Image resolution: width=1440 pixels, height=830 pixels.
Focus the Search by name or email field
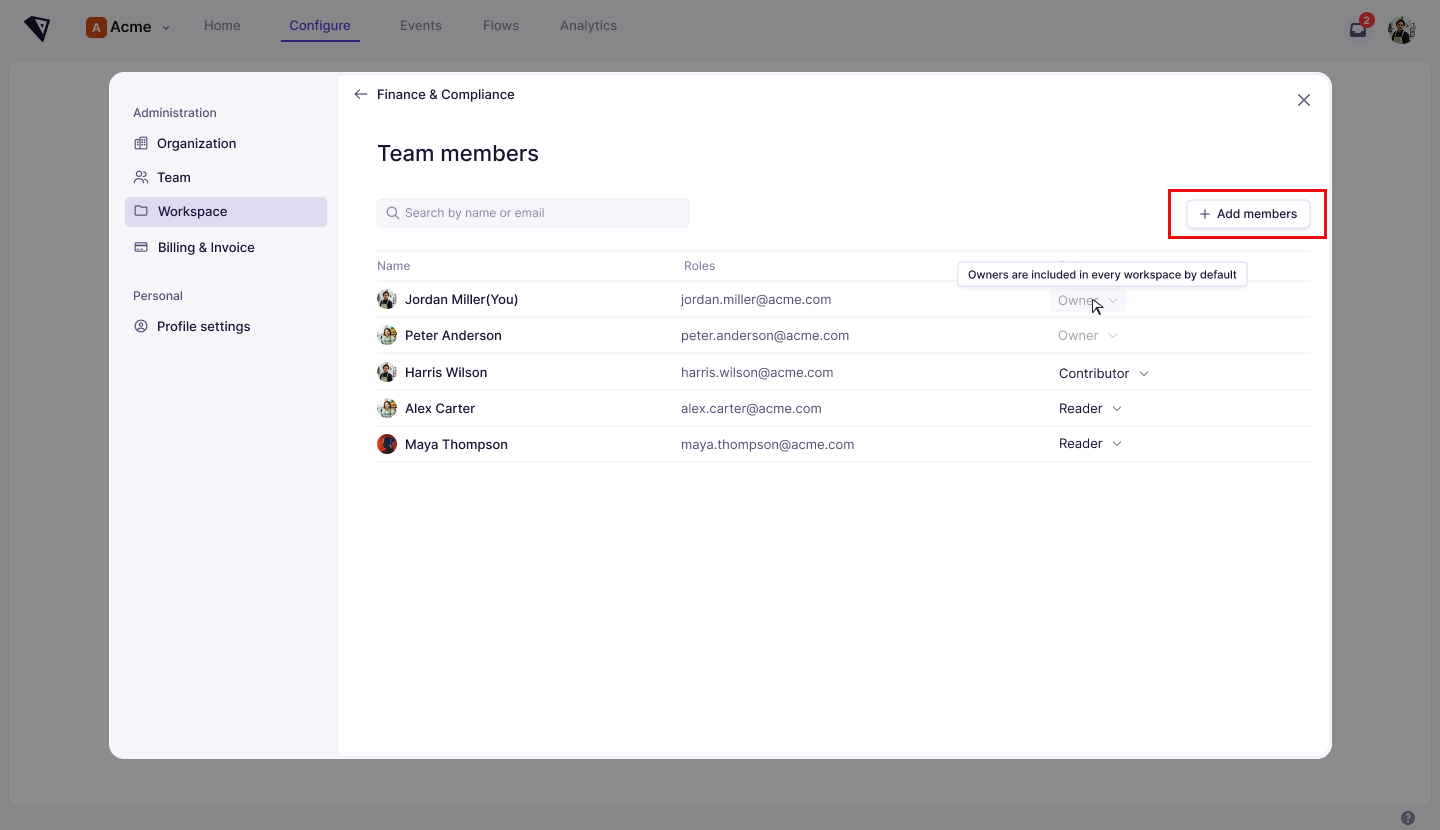coord(533,213)
